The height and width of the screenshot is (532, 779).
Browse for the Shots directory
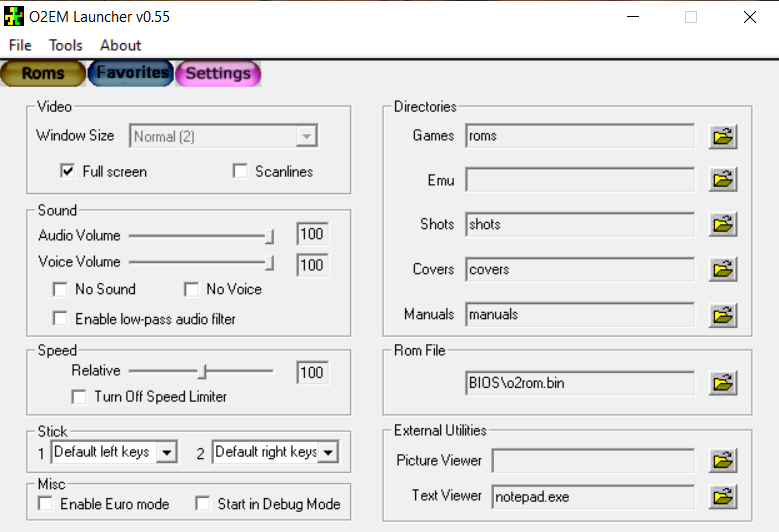tap(722, 225)
